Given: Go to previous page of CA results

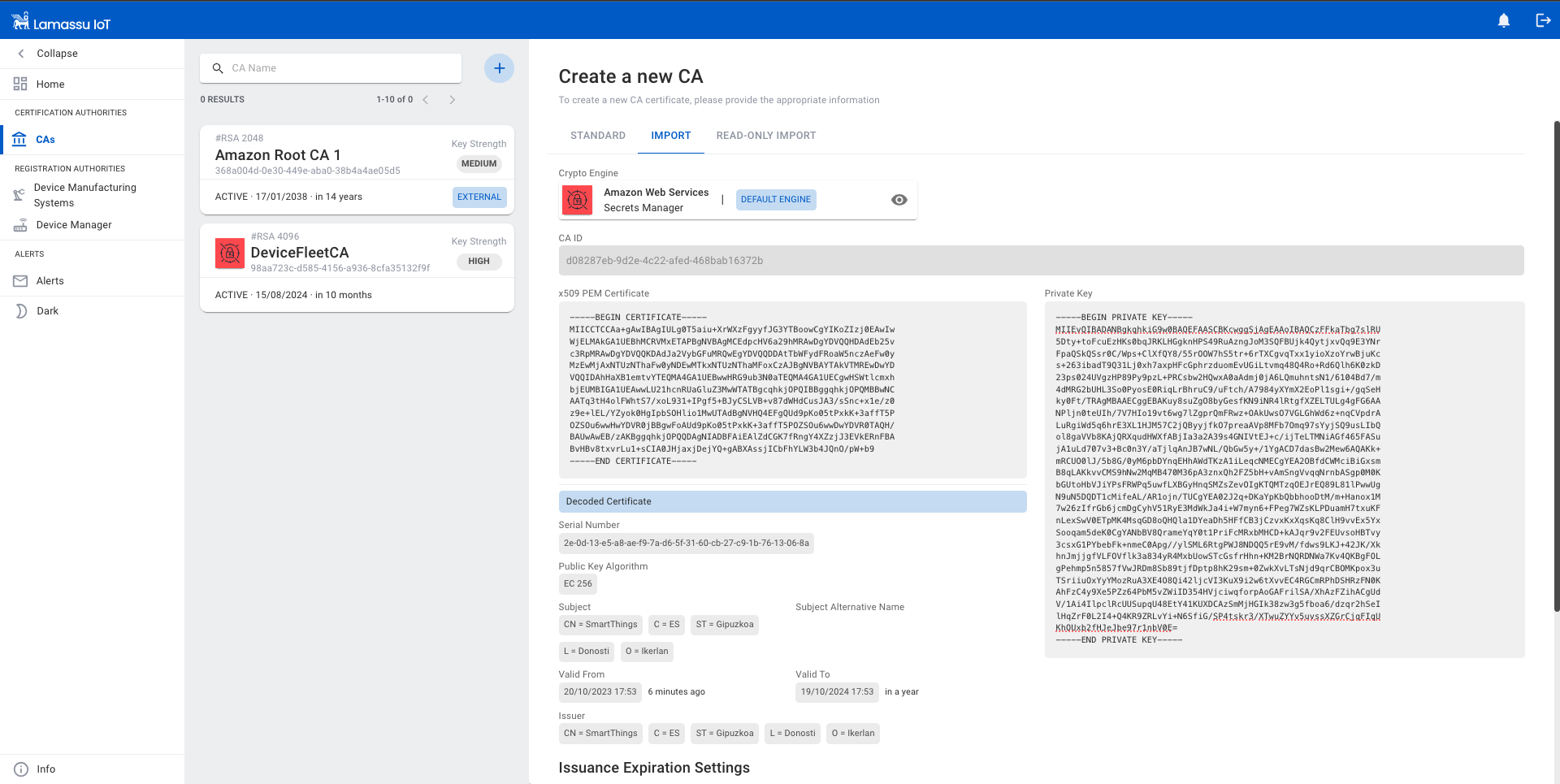Looking at the screenshot, I should [425, 100].
